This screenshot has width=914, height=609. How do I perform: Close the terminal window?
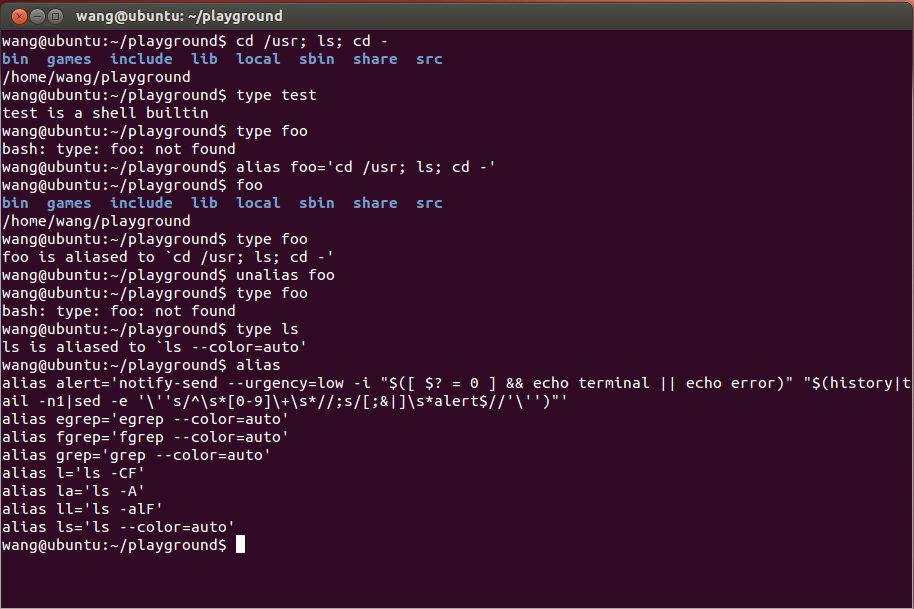point(19,16)
